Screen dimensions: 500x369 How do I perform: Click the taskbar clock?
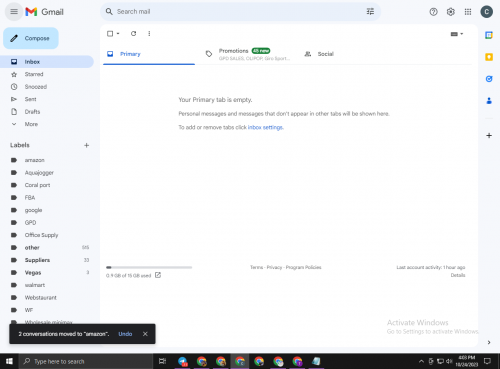click(467, 361)
